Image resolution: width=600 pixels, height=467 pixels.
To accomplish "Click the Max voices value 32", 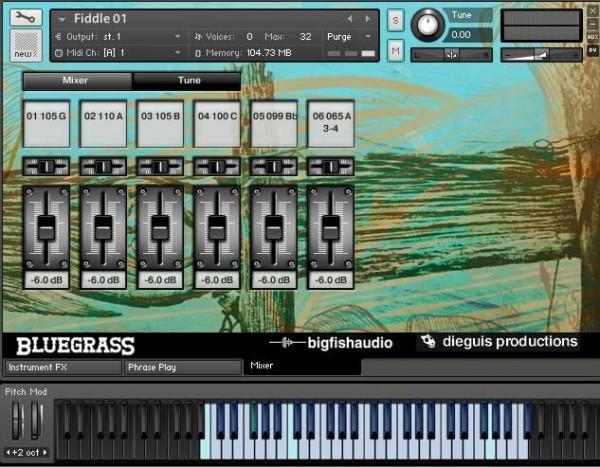I will pos(305,37).
